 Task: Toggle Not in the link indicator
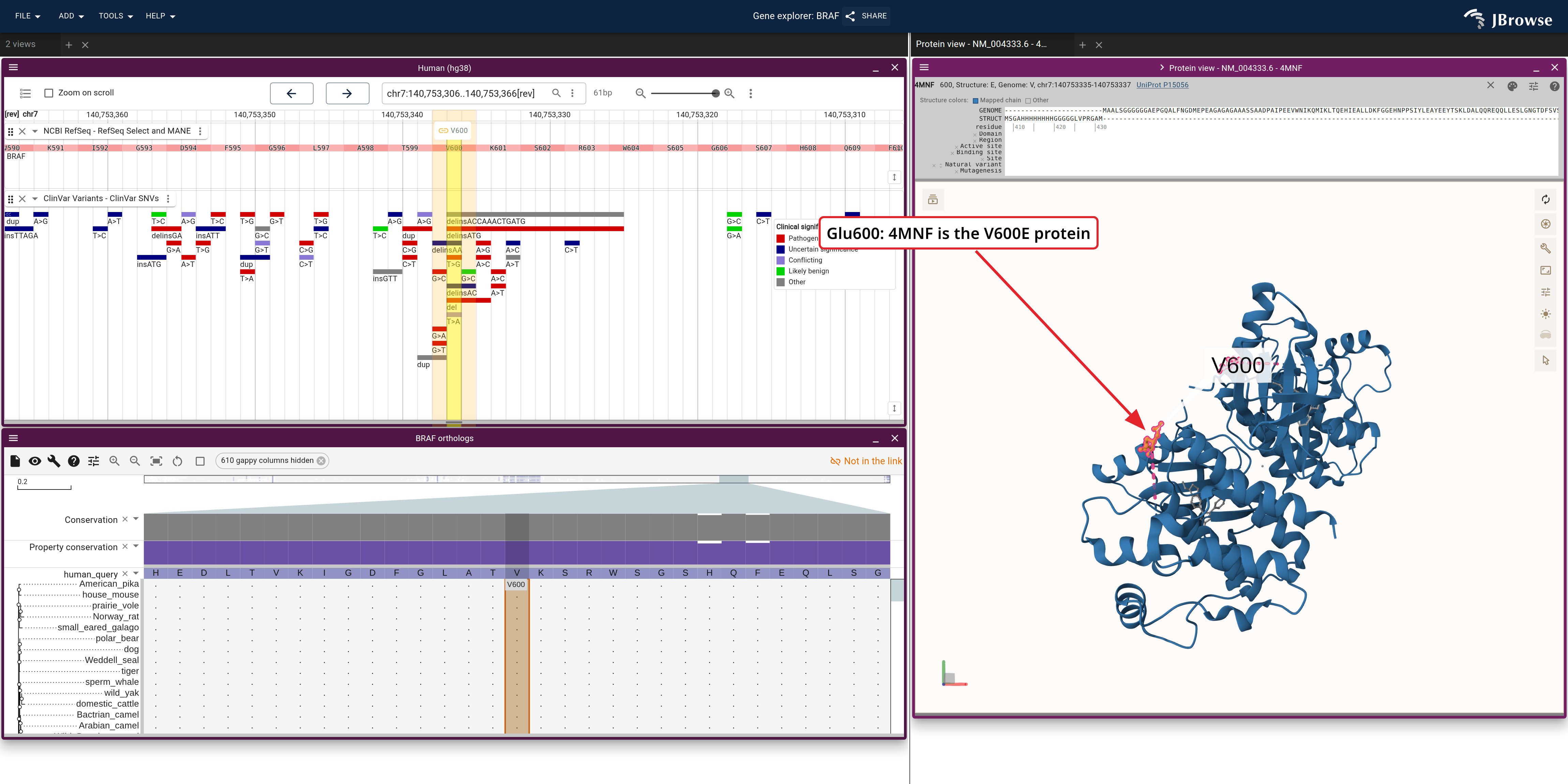click(865, 462)
